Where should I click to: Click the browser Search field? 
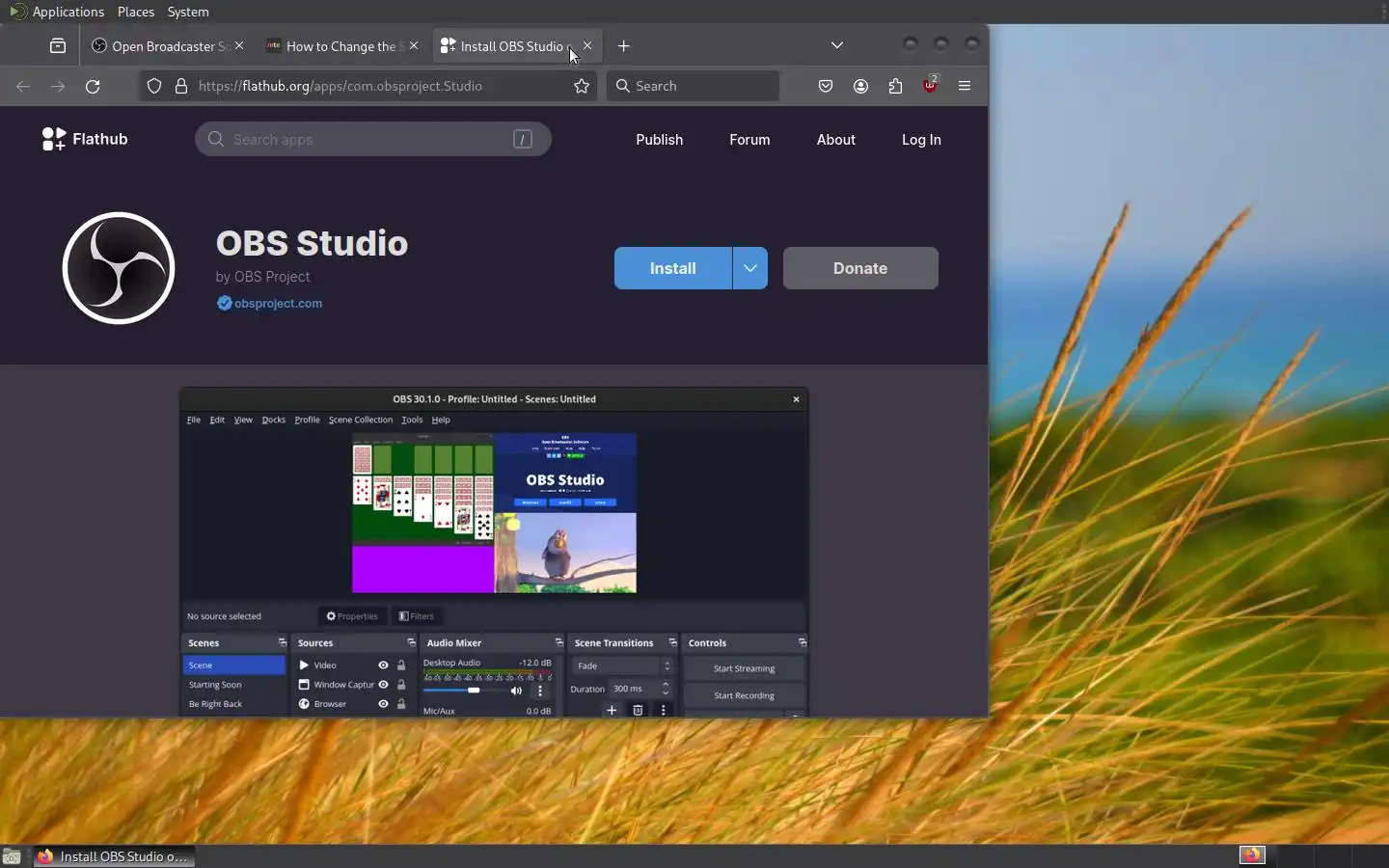693,86
